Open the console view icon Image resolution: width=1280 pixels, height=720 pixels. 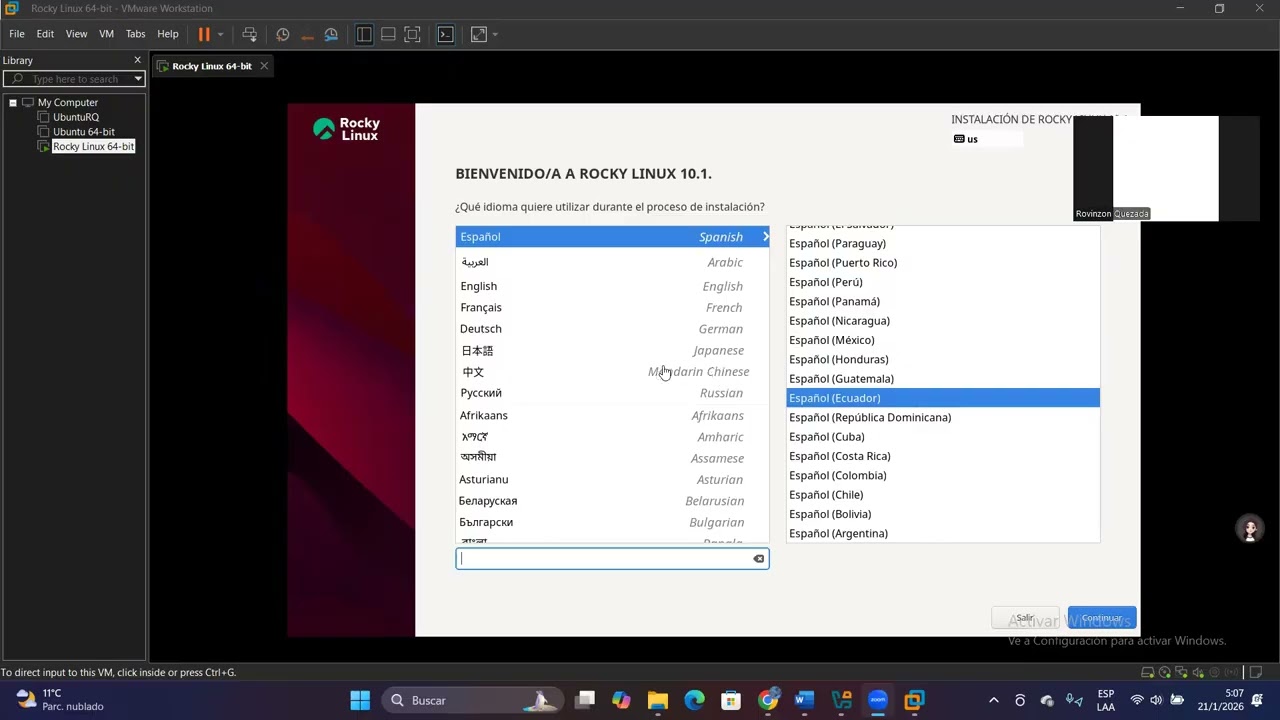pyautogui.click(x=446, y=34)
